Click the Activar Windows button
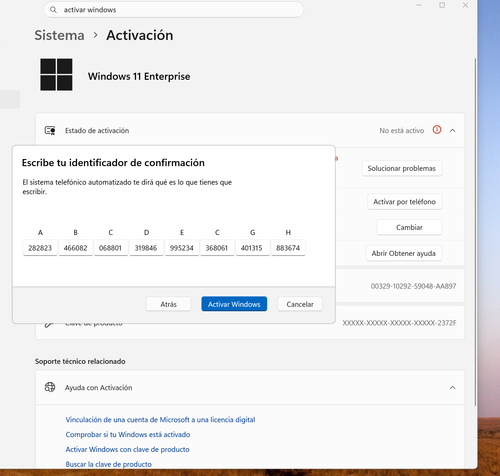 (x=234, y=304)
